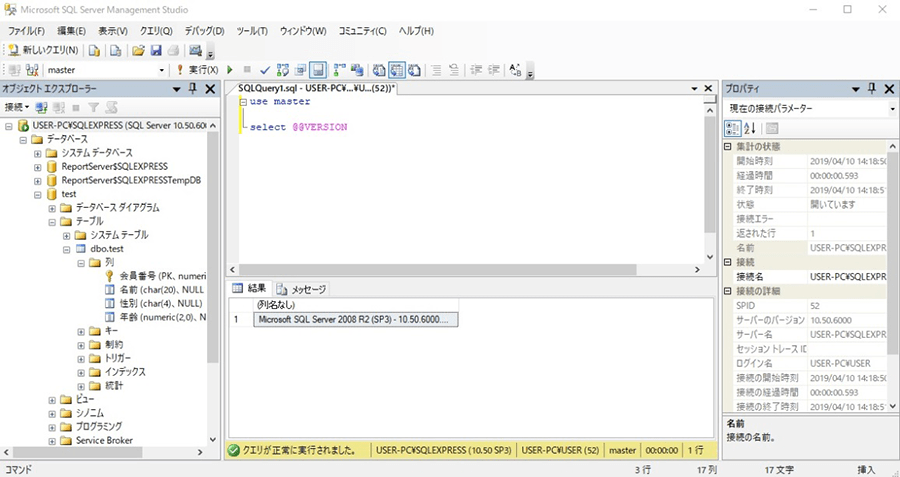
Task: Toggle the highlighted IntelliSense Enabled icon
Action: [318, 70]
